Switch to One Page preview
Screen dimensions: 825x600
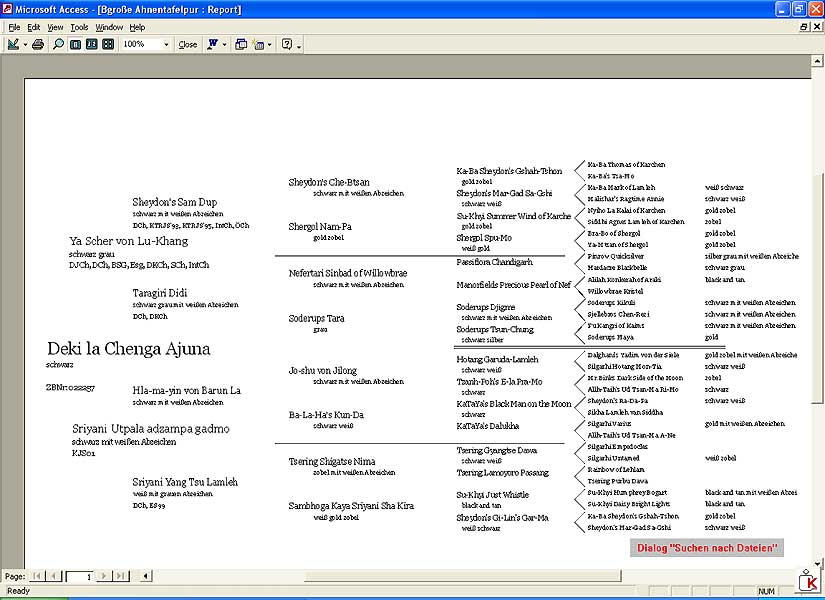tap(75, 44)
